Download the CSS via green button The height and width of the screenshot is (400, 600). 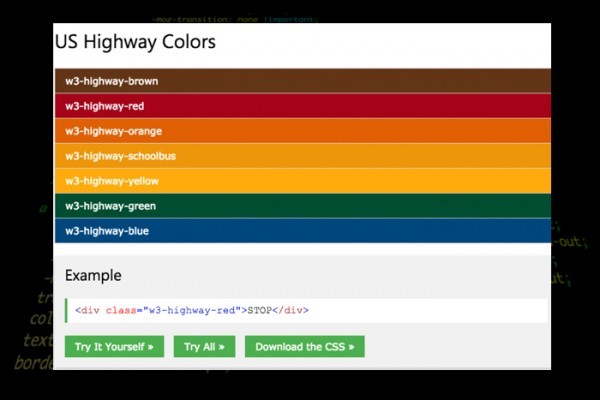[305, 346]
